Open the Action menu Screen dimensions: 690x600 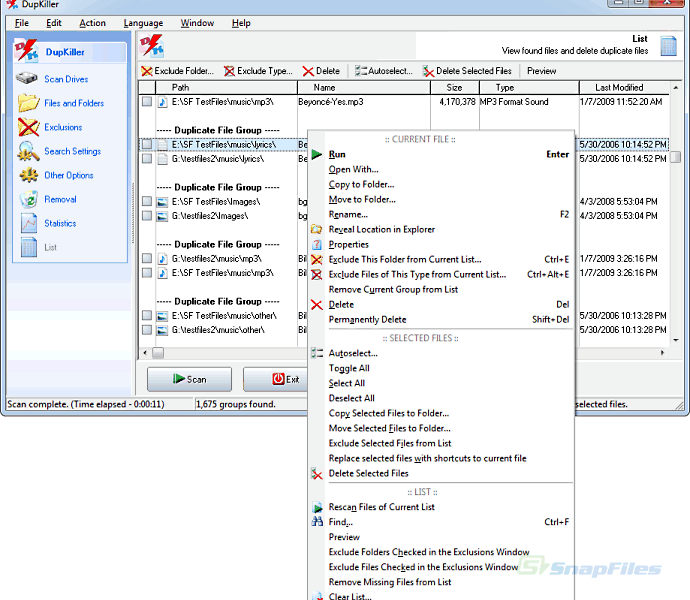coord(92,23)
